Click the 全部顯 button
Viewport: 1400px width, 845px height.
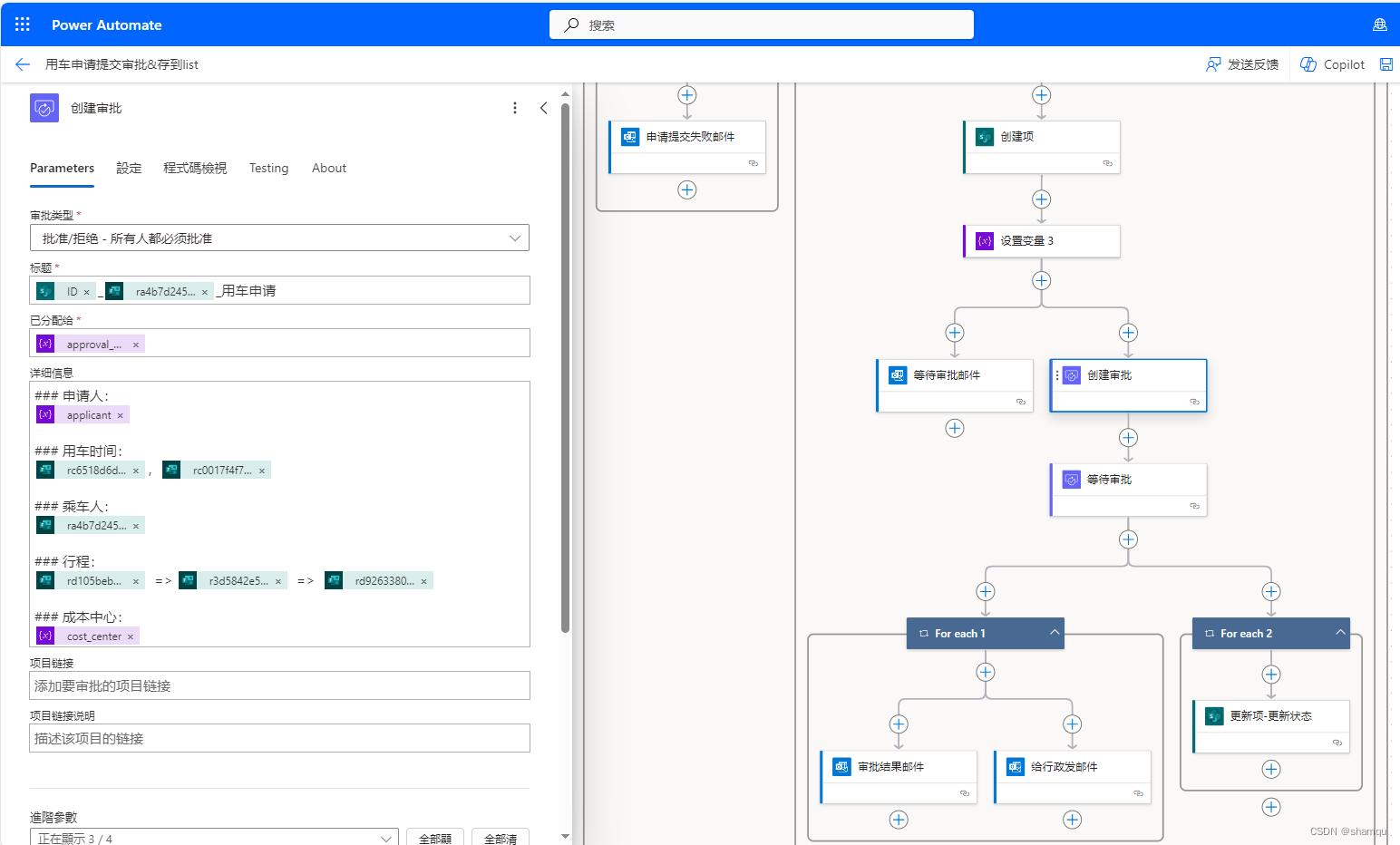(434, 836)
